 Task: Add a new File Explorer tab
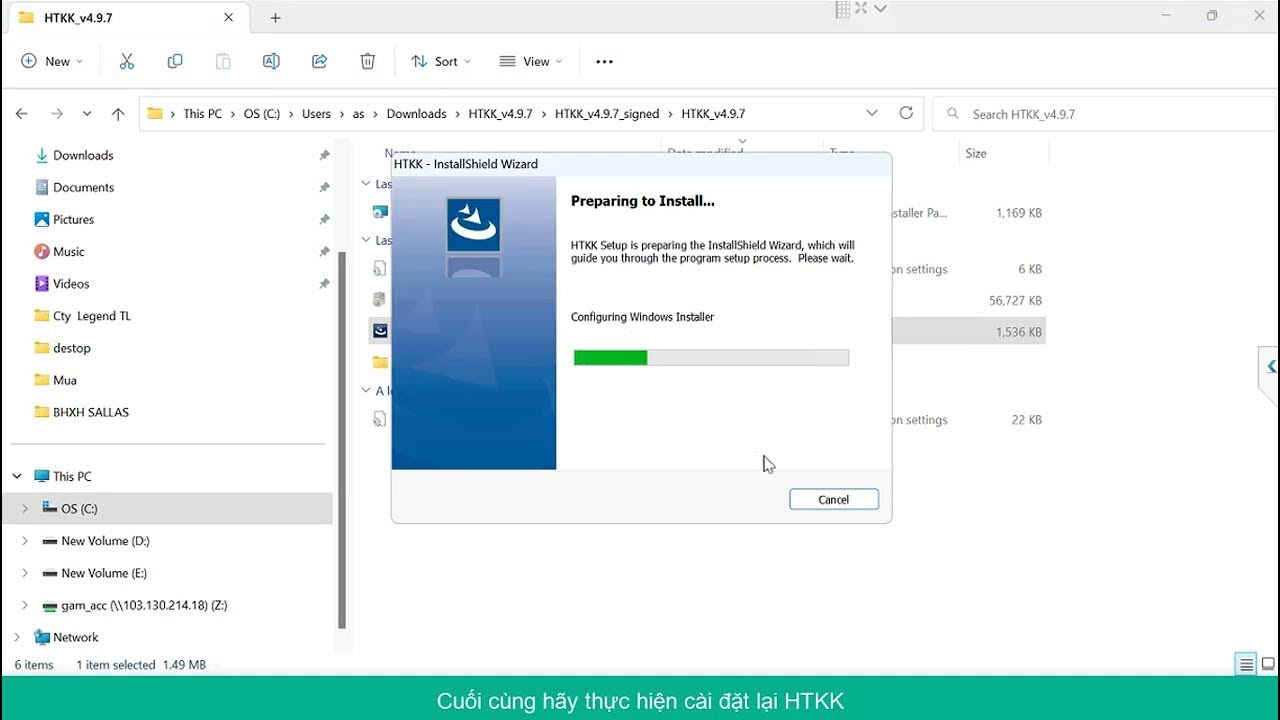point(275,18)
